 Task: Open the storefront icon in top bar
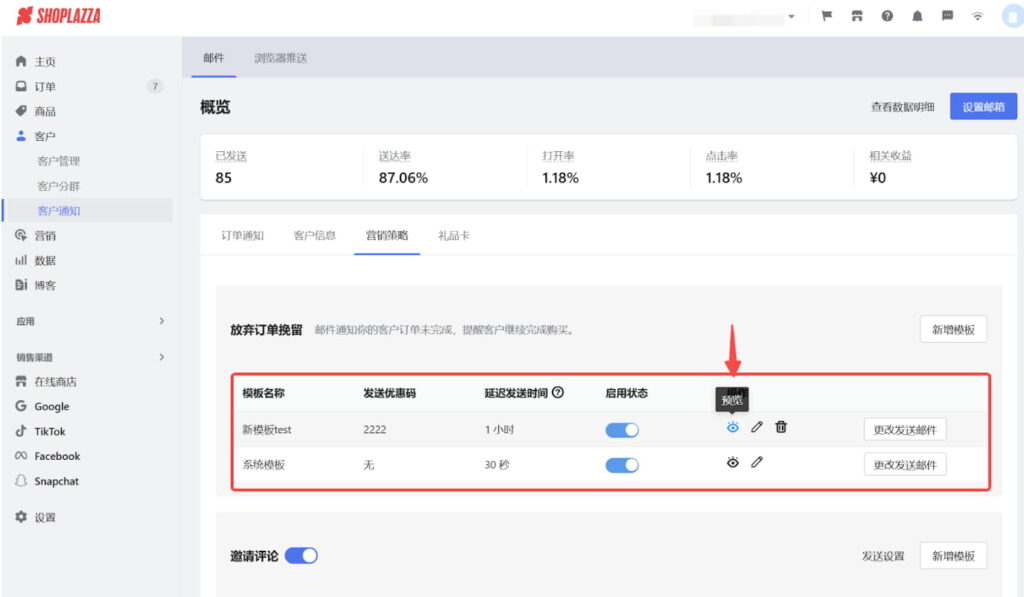857,16
